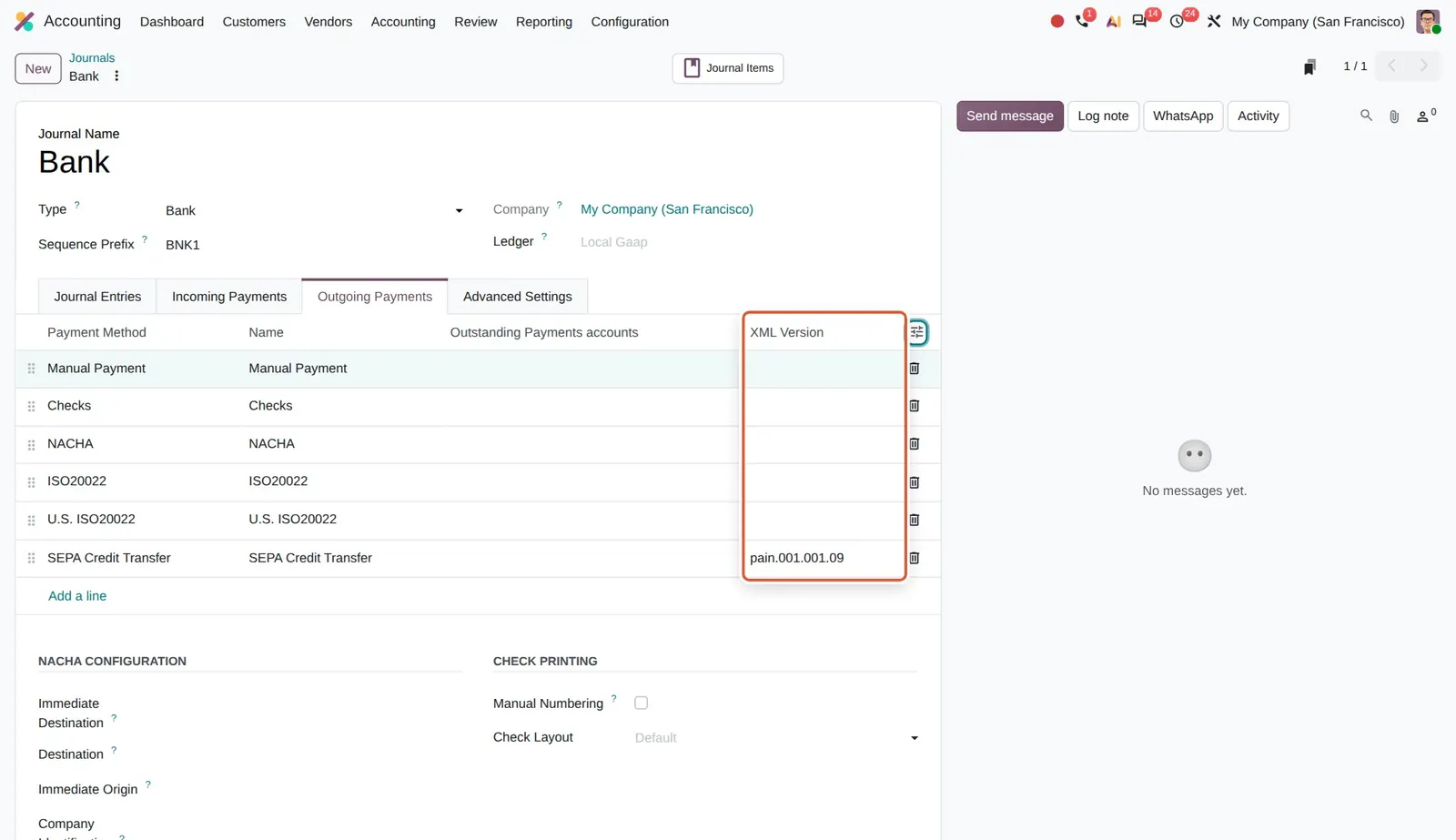Open the Review menu
The width and height of the screenshot is (1456, 840).
pos(476,21)
